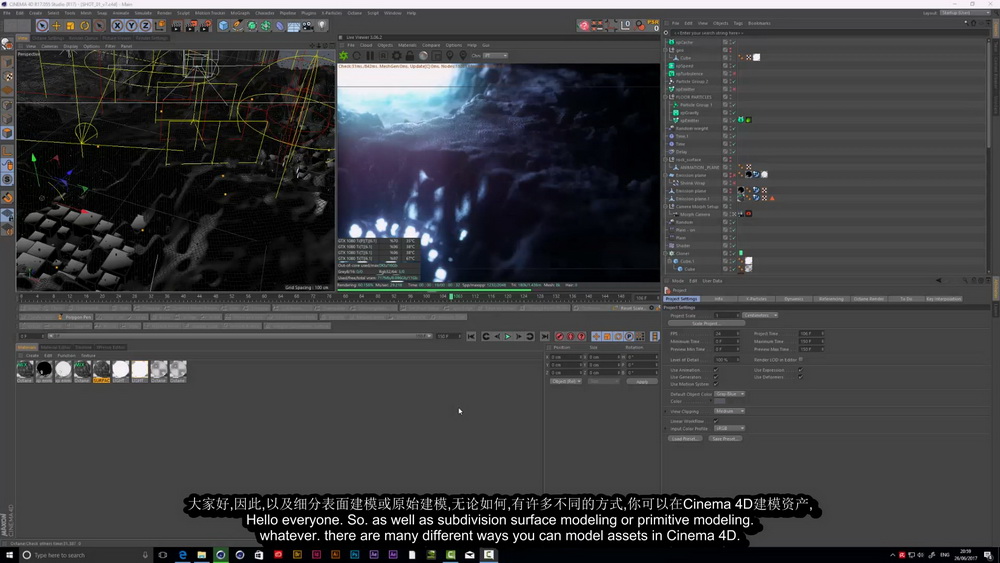Toggle Linear Workflow checkbox
1000x563 pixels.
coord(716,421)
